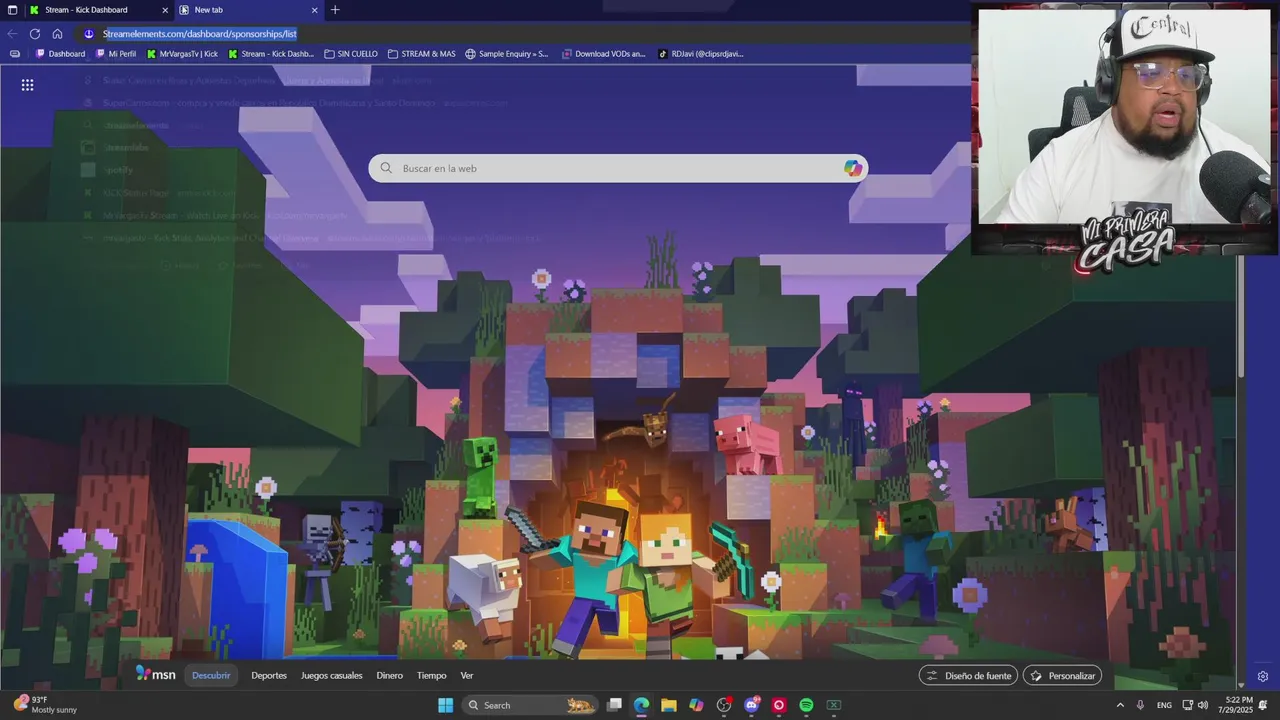This screenshot has height=720, width=1280.
Task: Show hidden system tray icons
Action: (x=1120, y=705)
